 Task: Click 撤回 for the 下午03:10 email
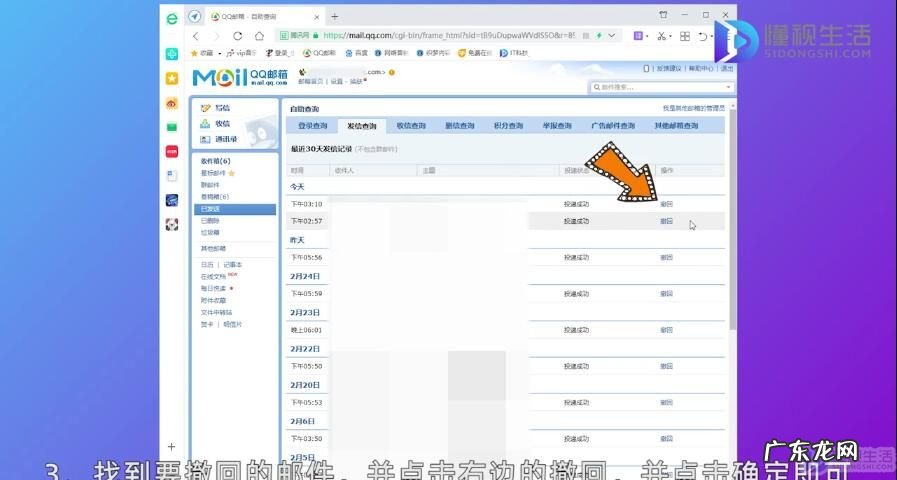point(666,204)
